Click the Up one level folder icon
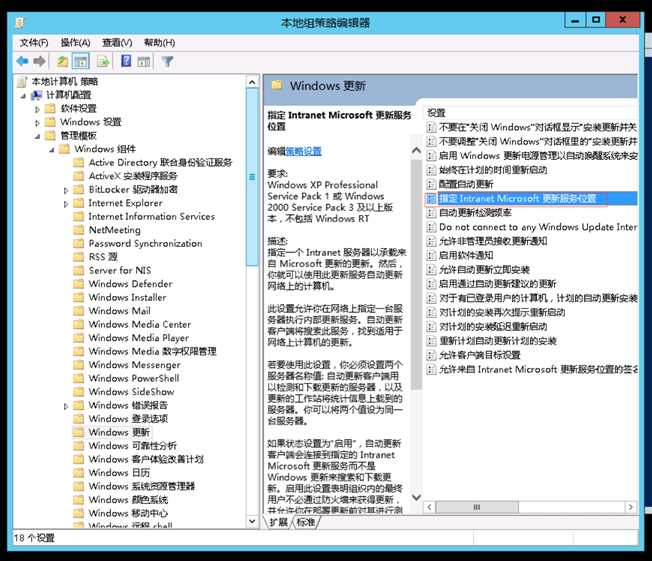The width and height of the screenshot is (652, 561). pos(63,62)
